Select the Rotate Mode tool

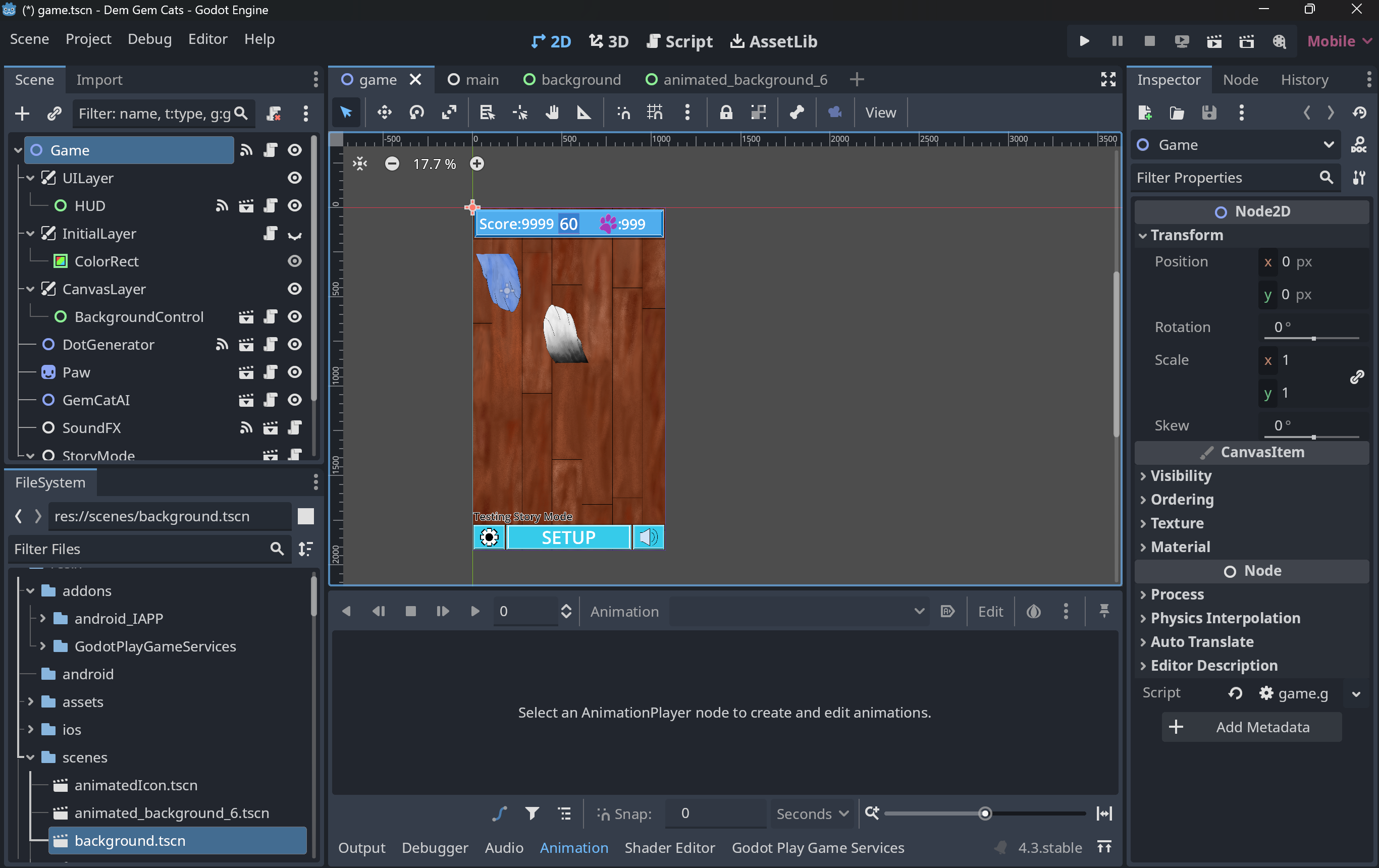[416, 113]
